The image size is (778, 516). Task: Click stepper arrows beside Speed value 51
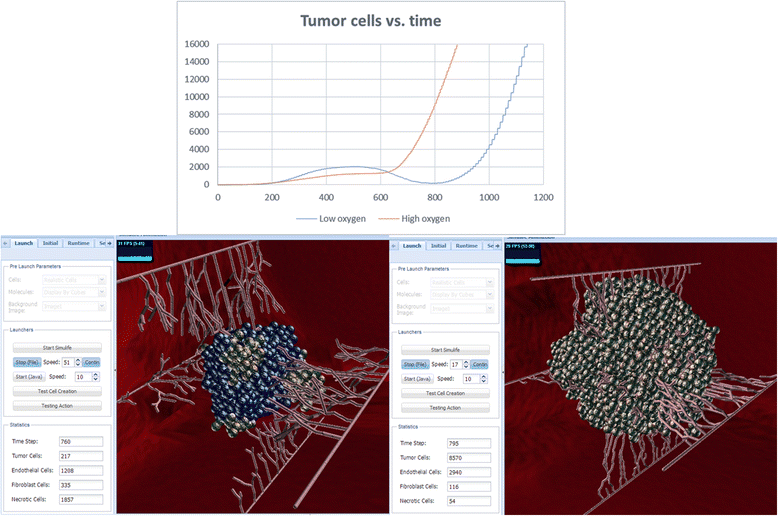point(77,362)
